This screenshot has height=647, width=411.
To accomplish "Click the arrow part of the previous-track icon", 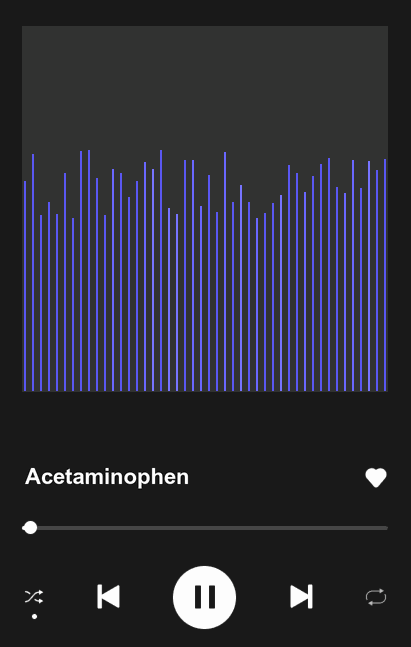I will [x=111, y=597].
